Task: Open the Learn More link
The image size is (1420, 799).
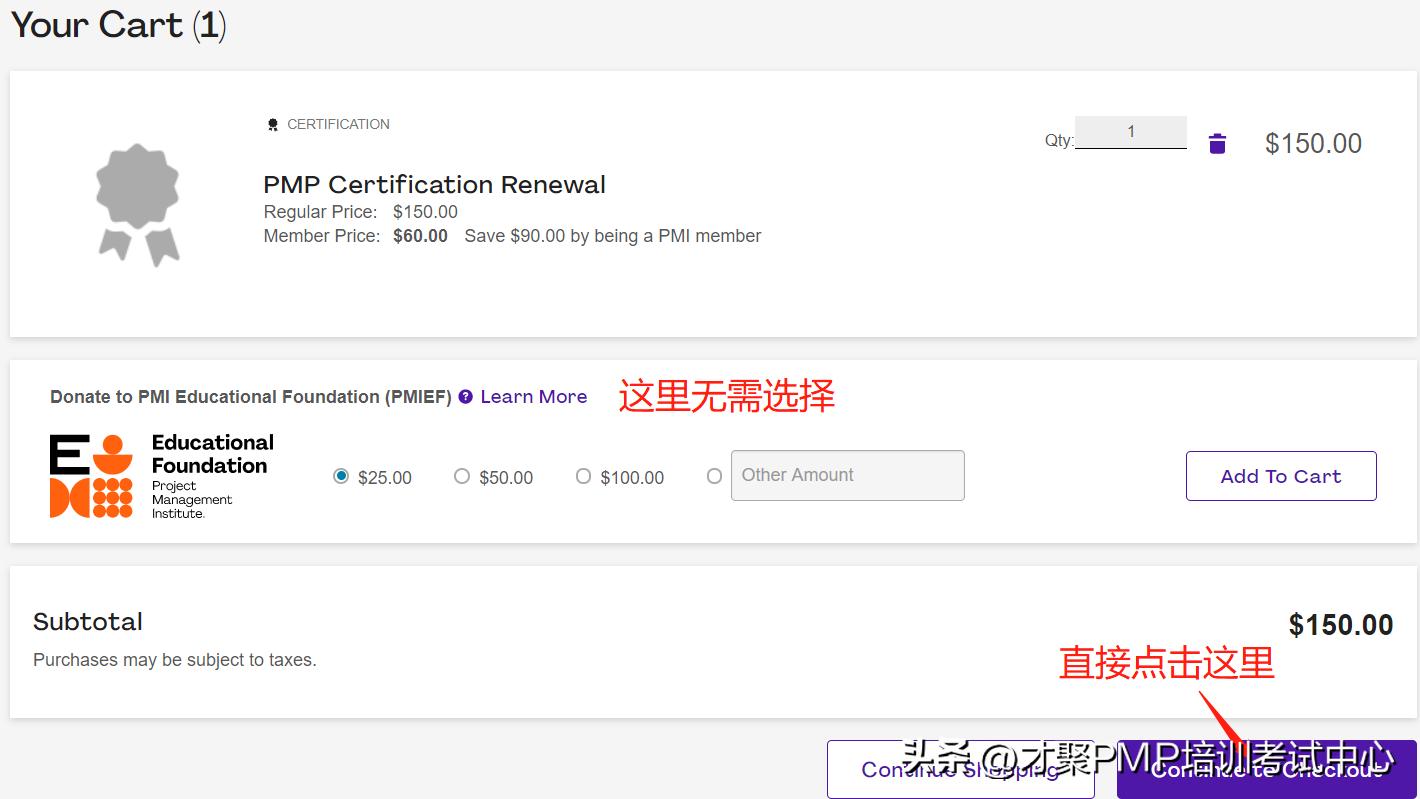Action: point(533,396)
